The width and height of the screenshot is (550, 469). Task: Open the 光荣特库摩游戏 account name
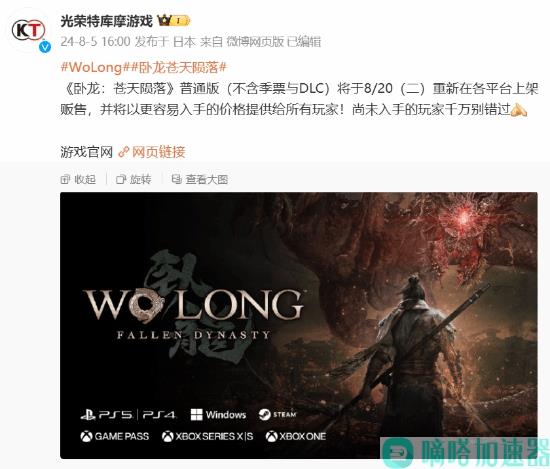107,21
